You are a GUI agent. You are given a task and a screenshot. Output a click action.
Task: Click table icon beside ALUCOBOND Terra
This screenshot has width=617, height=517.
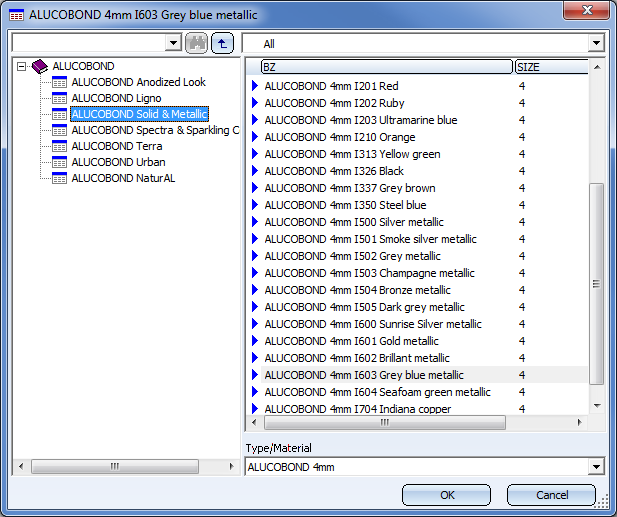[59, 146]
